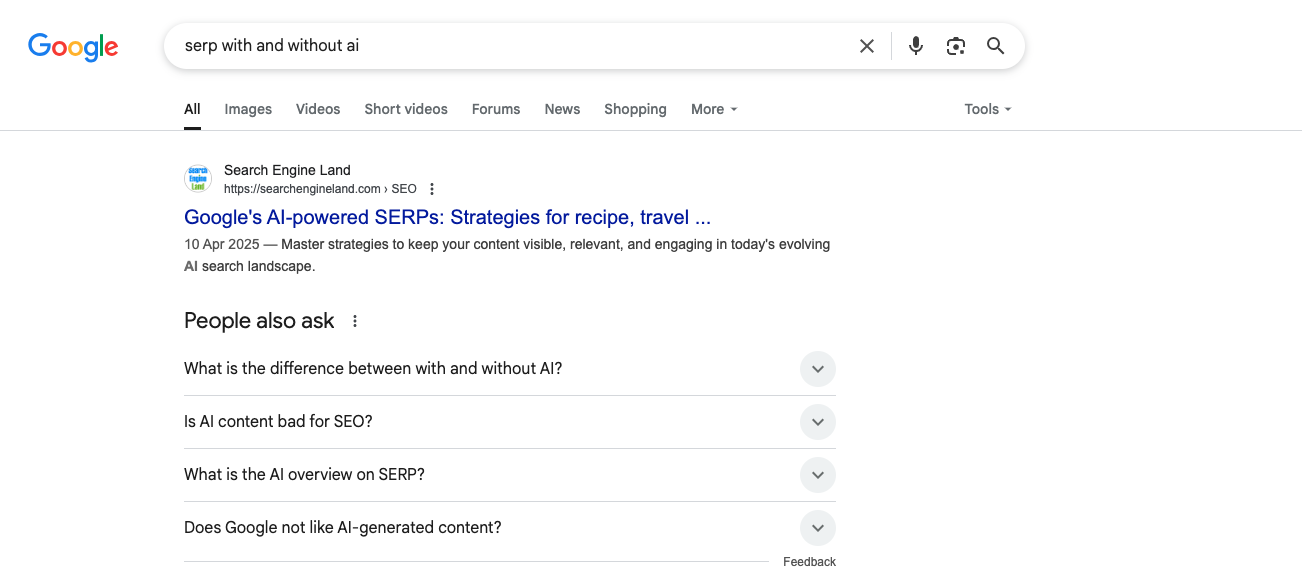This screenshot has width=1302, height=585.
Task: Switch to the Shopping tab
Action: click(x=635, y=109)
